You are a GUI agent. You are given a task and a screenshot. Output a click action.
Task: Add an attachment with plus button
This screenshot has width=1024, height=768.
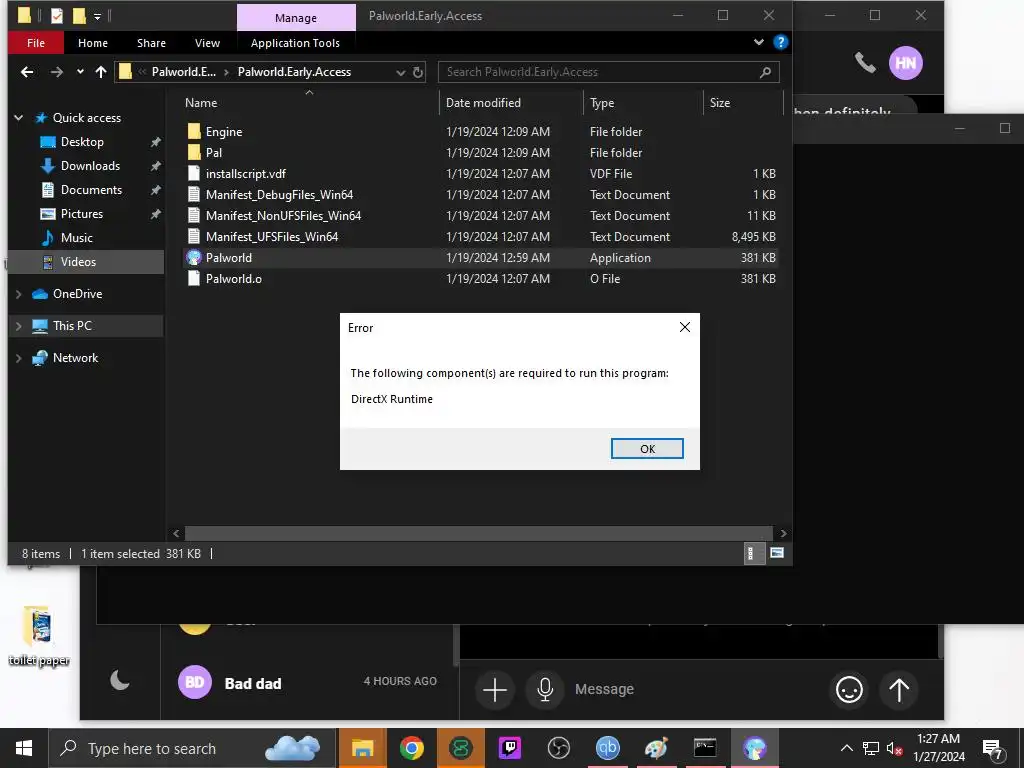coord(494,690)
